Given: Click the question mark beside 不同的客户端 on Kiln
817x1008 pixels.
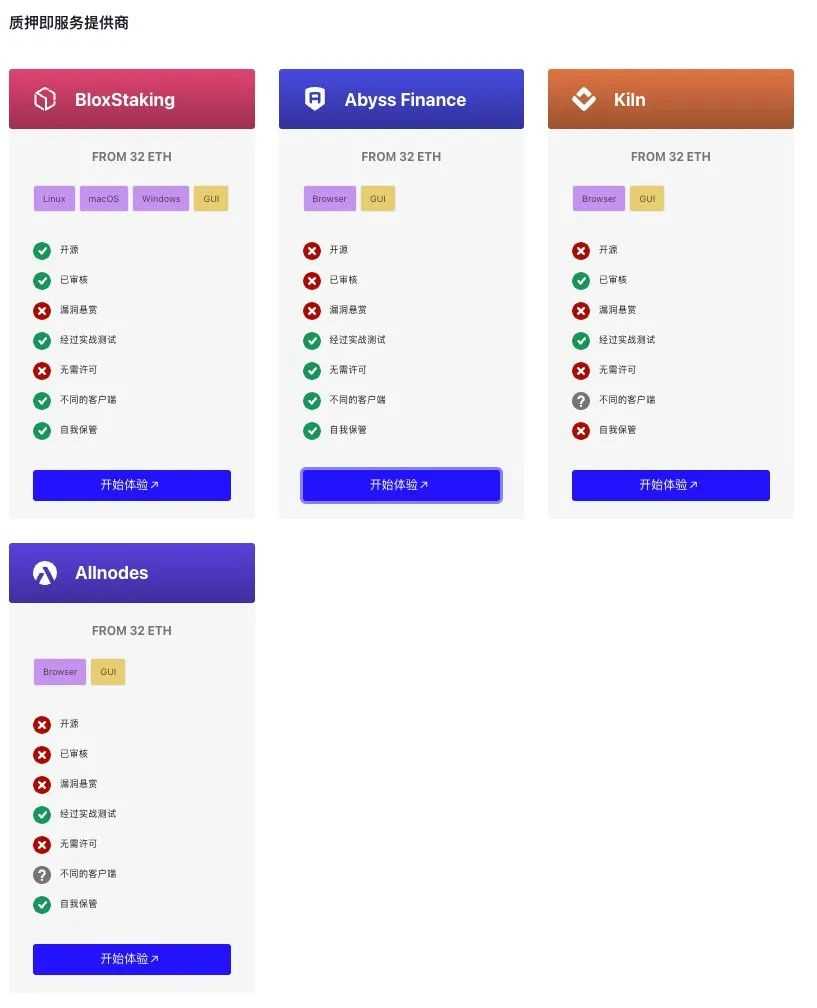Looking at the screenshot, I should [580, 400].
